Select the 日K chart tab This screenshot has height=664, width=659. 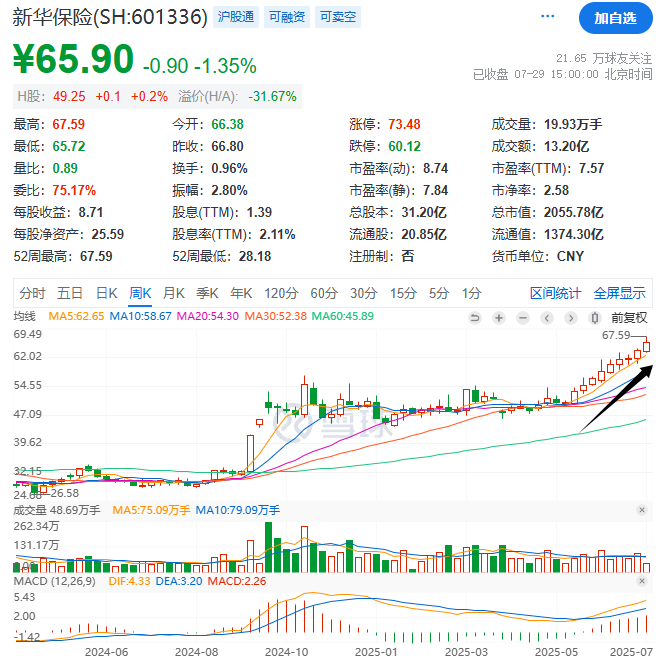coord(106,293)
